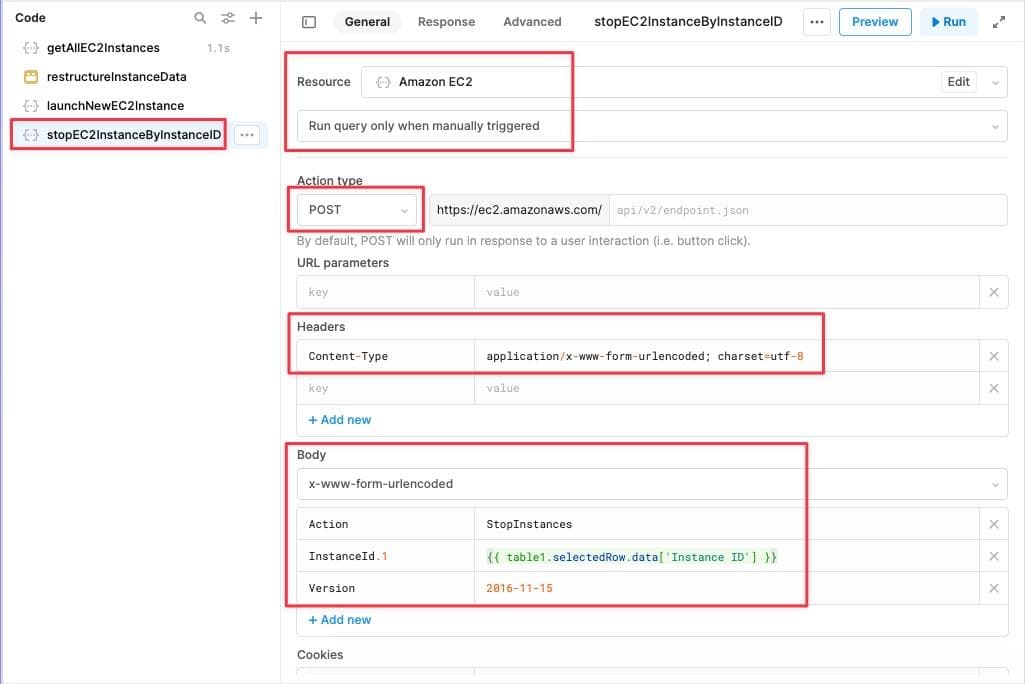Viewport: 1025px width, 684px height.
Task: Open options menu for stopEC2InstanceByInstanceID query
Action: click(247, 134)
